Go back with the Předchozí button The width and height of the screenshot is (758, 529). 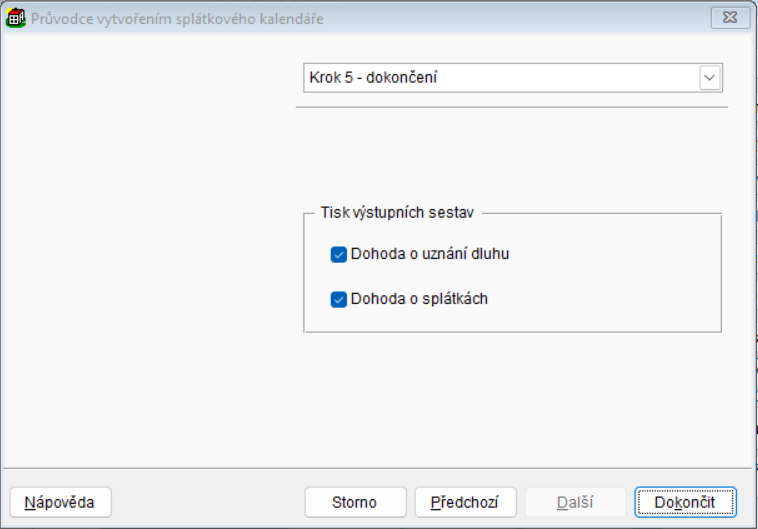coord(465,502)
